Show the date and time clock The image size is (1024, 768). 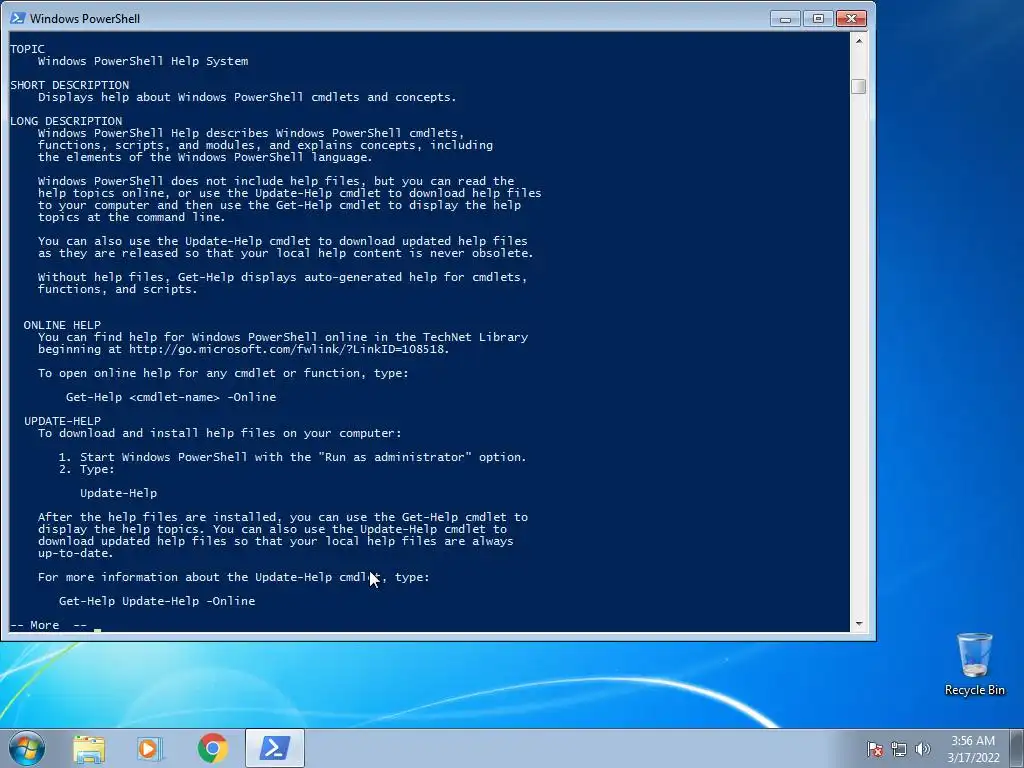coord(973,749)
